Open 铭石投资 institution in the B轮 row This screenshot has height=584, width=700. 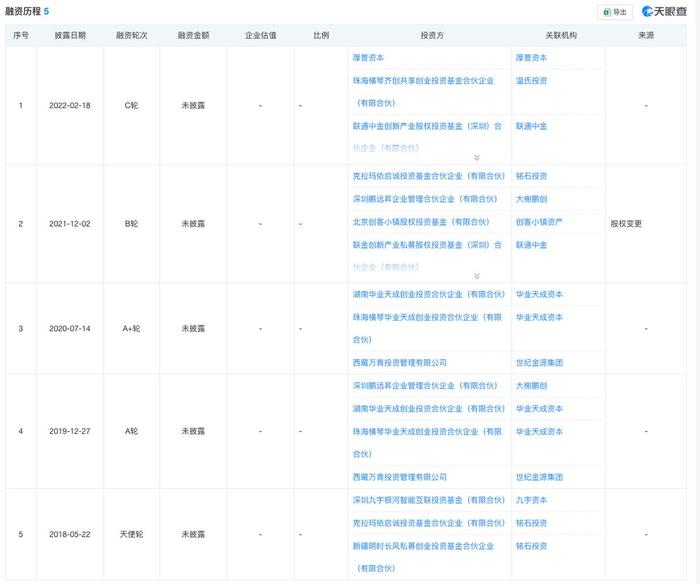531,176
